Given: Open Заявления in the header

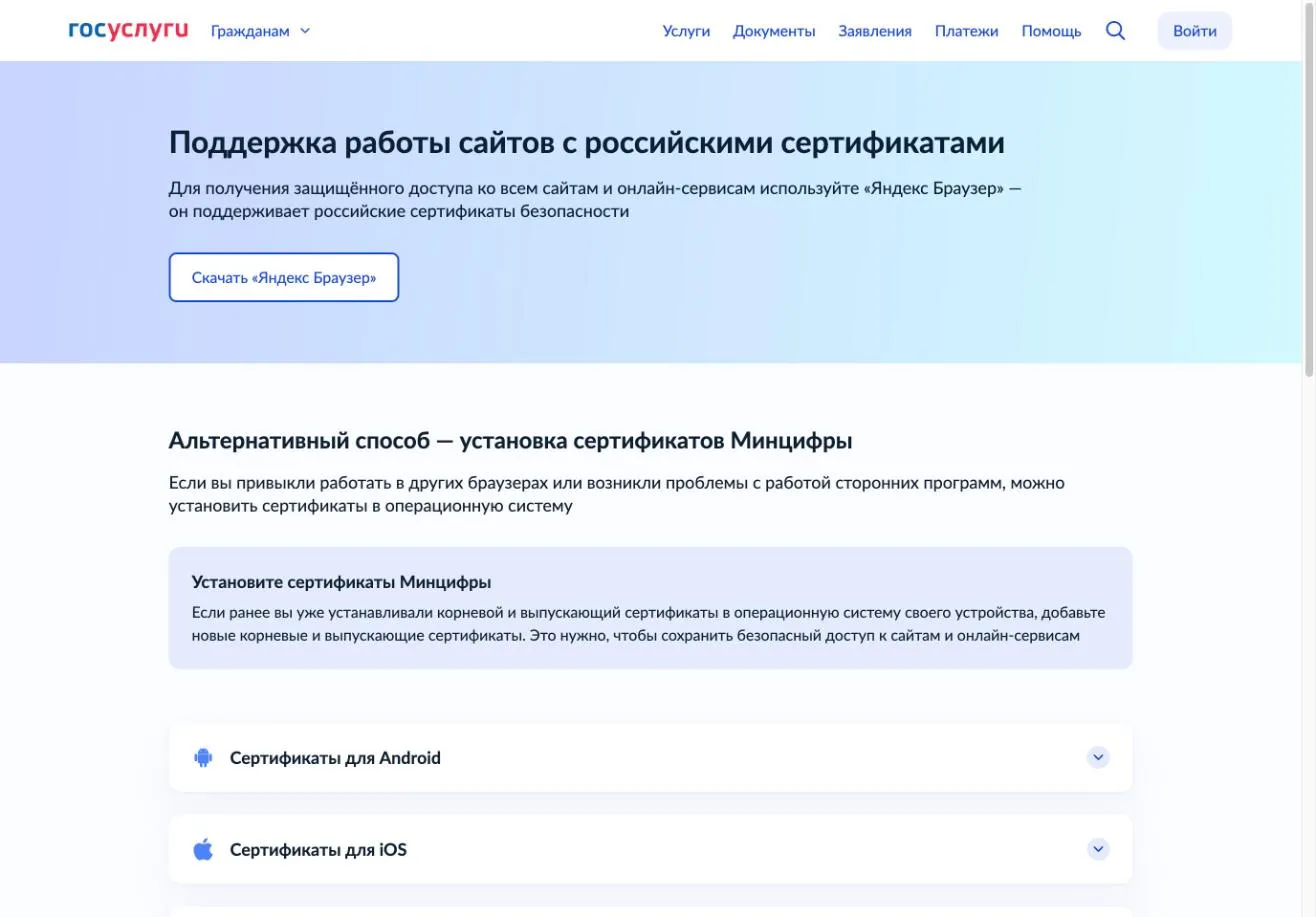Looking at the screenshot, I should click(875, 31).
